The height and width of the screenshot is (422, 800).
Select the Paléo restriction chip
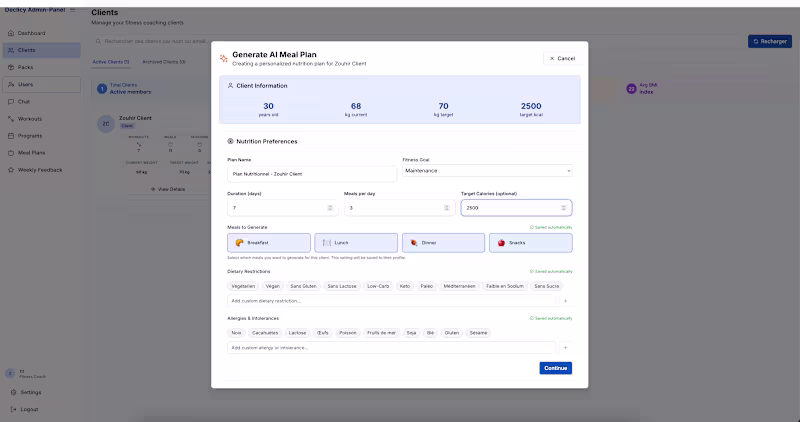(427, 286)
